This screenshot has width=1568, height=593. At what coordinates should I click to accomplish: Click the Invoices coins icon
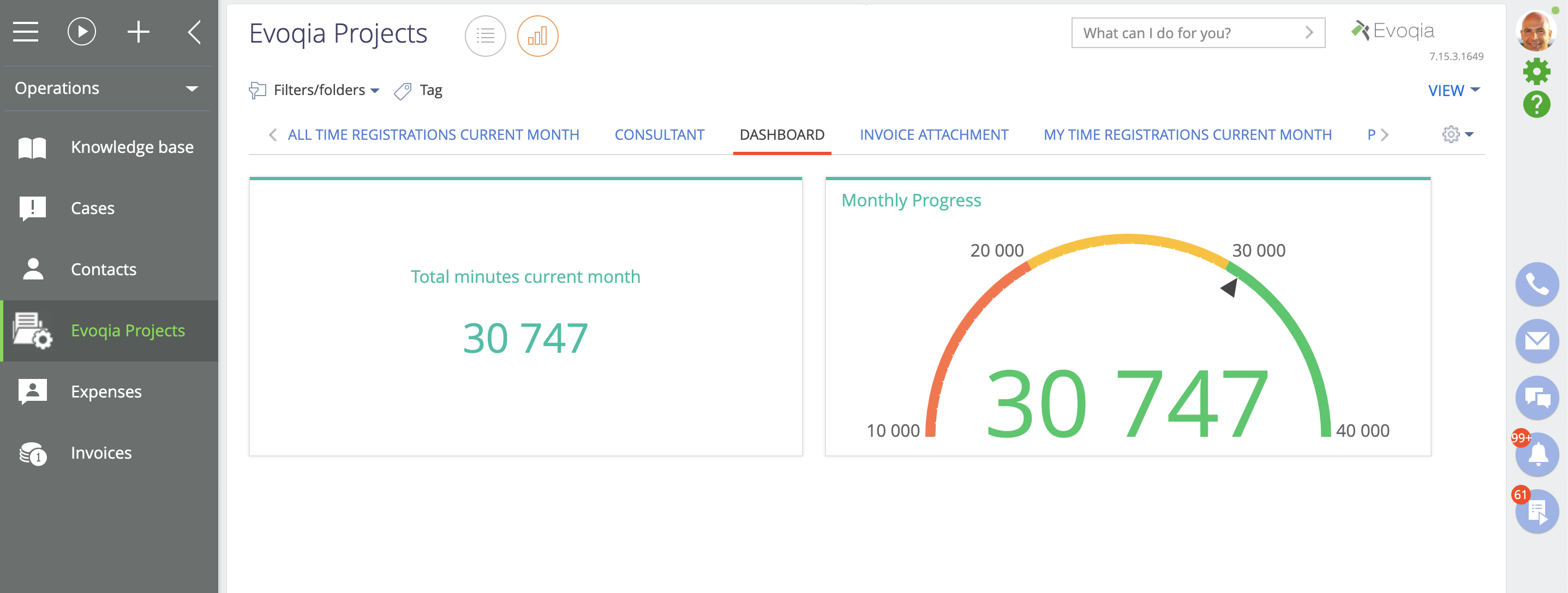tap(33, 453)
